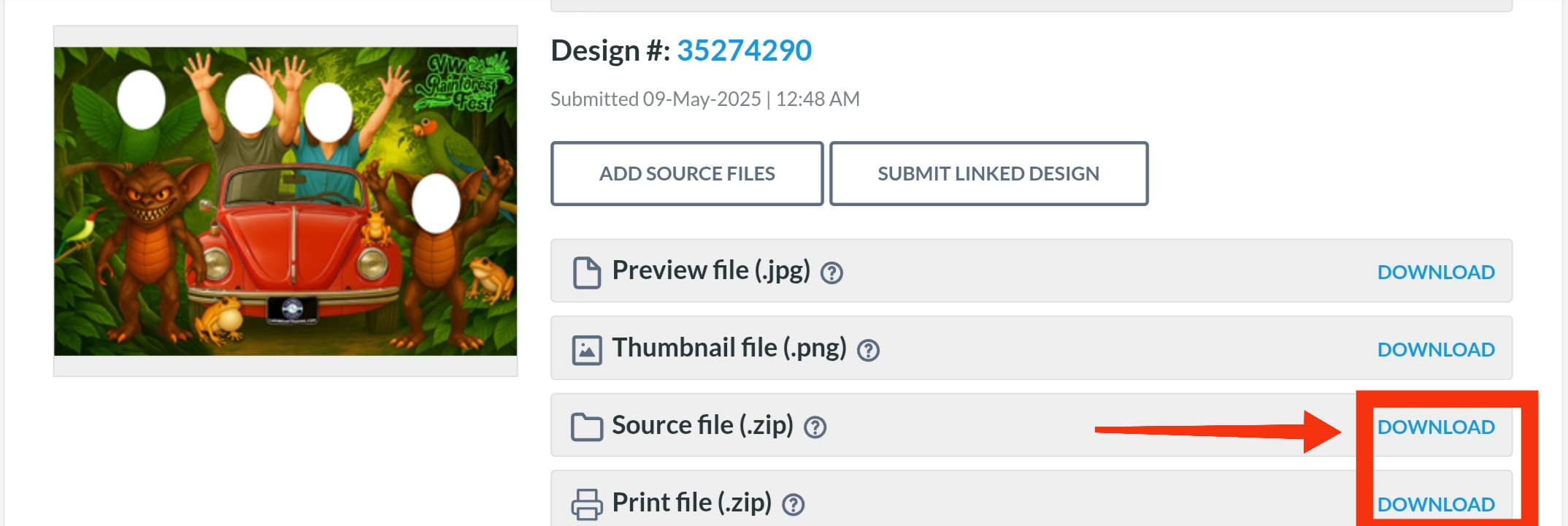Select the Source file (.zip) label

(702, 425)
